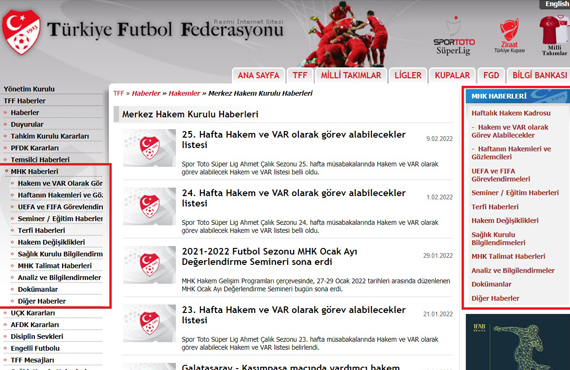This screenshot has width=570, height=370.
Task: Open the FGD tab
Action: (x=491, y=75)
